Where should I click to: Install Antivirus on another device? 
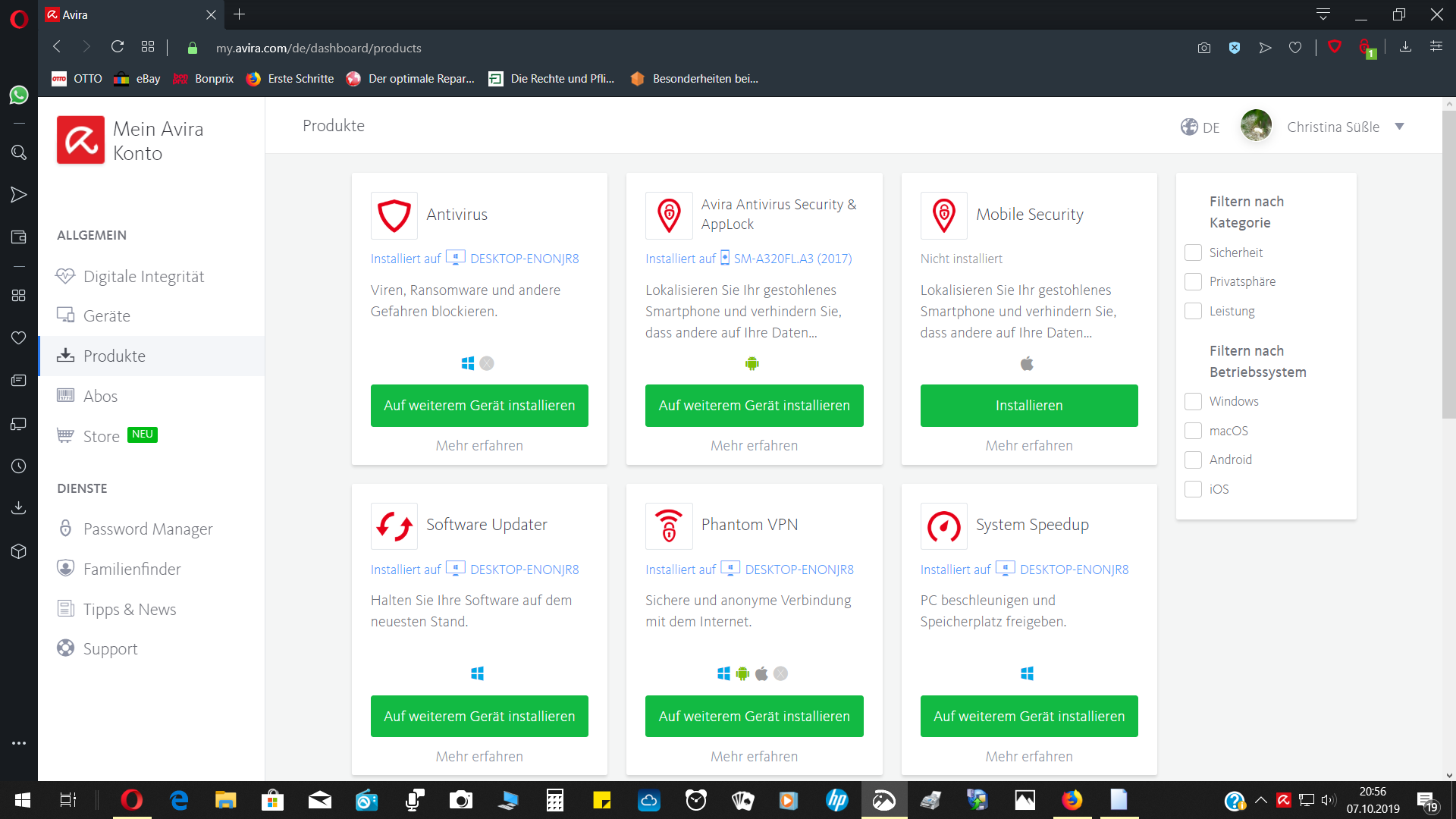[x=479, y=406]
